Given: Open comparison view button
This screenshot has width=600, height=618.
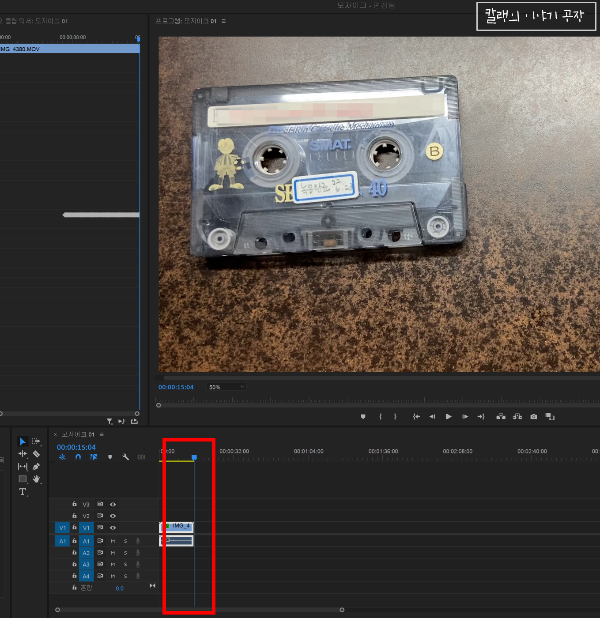Looking at the screenshot, I should [550, 417].
